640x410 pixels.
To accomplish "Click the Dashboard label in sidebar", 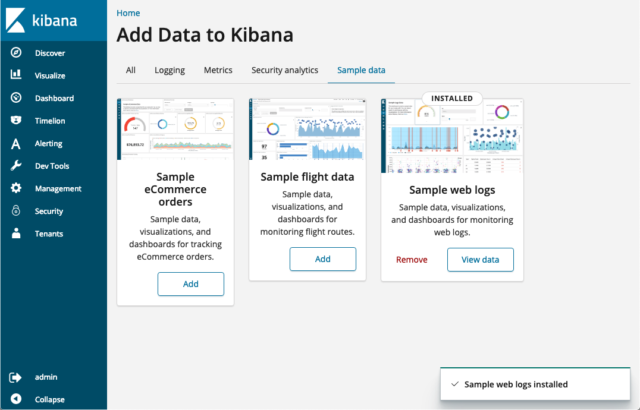I will click(x=54, y=98).
